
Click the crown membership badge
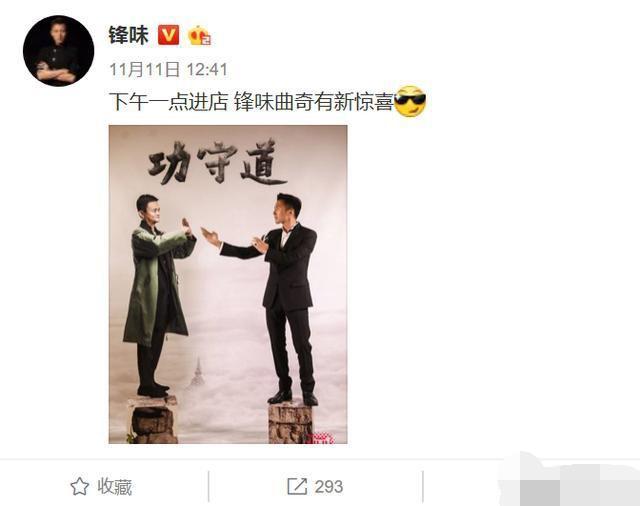click(x=199, y=36)
